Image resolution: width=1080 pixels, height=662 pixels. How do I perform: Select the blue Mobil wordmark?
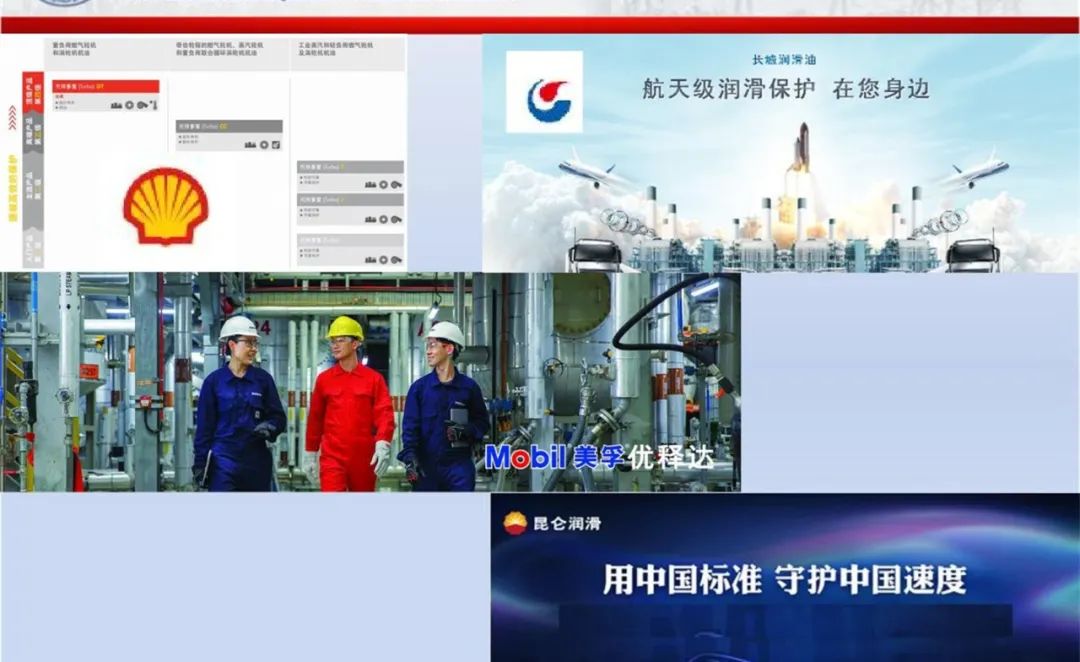[x=526, y=457]
